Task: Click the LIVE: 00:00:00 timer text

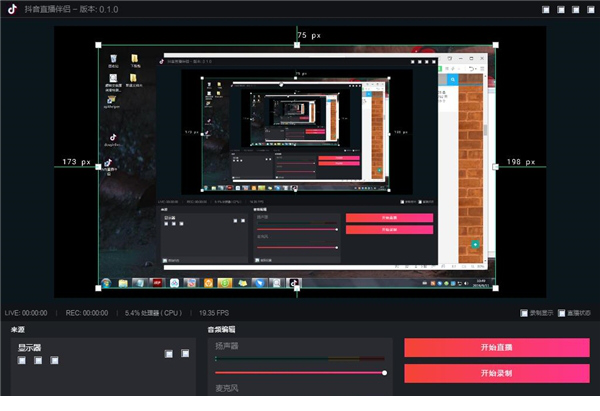Action: click(x=26, y=313)
